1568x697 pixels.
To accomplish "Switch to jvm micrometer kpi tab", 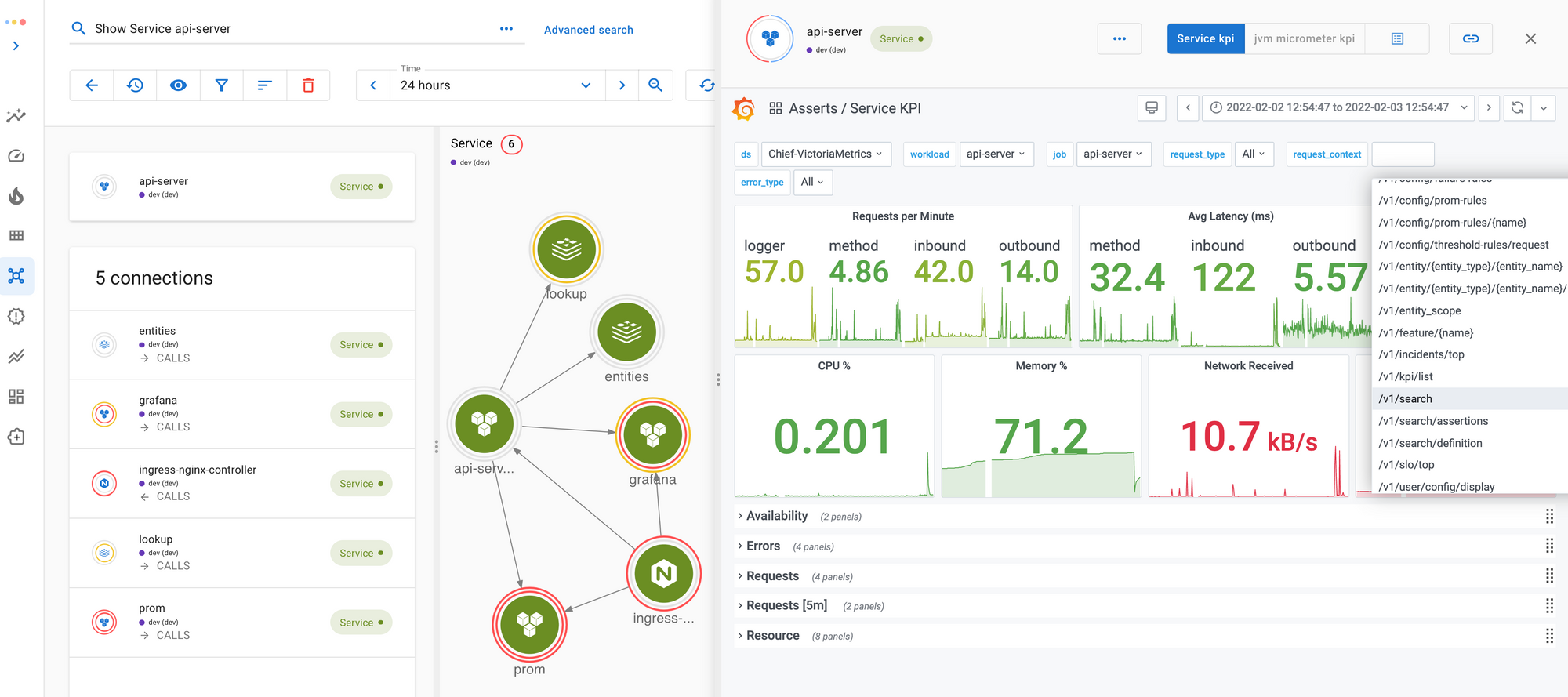I will click(1304, 38).
